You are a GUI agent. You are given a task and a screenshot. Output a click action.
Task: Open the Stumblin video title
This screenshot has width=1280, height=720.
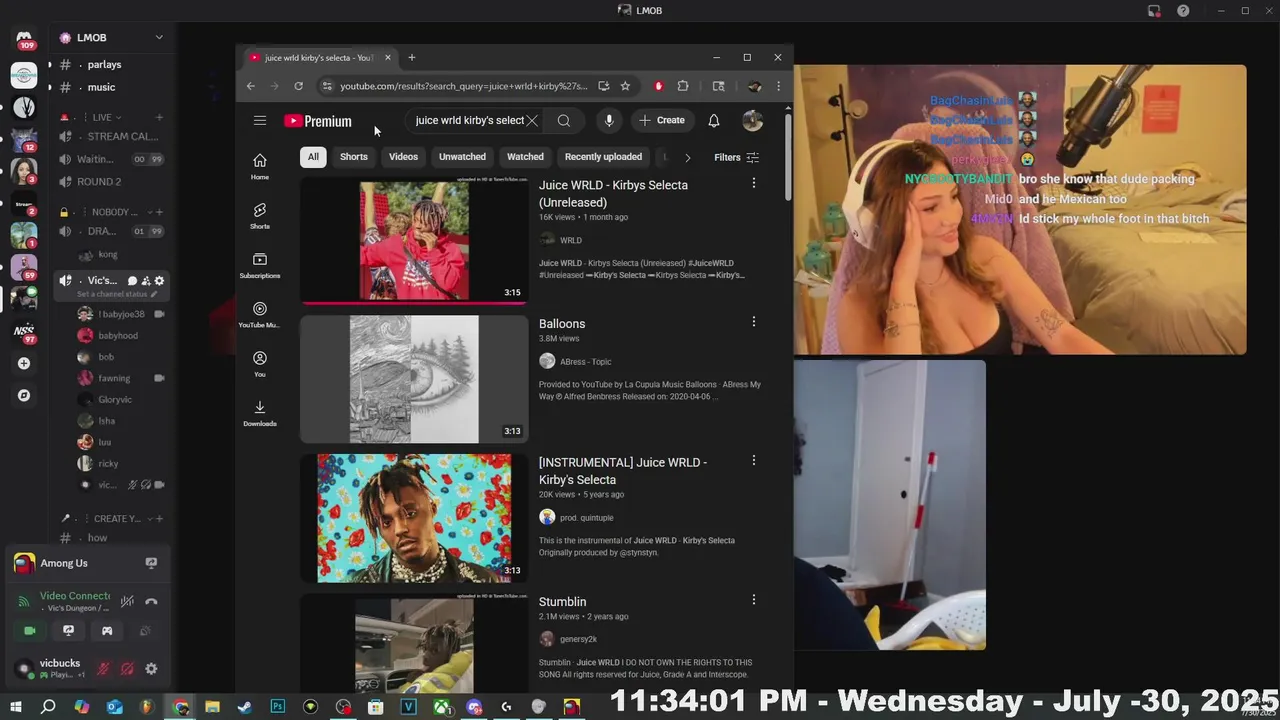point(563,602)
